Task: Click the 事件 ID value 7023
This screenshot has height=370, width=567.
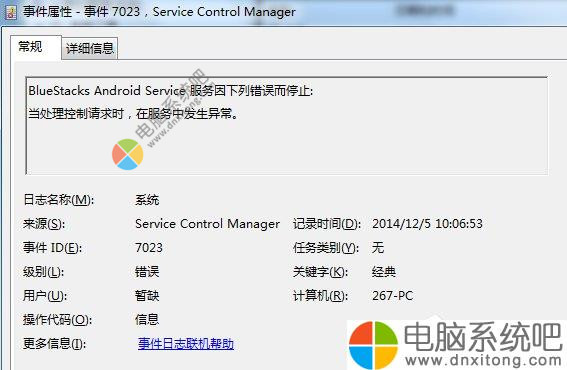Action: (x=149, y=248)
